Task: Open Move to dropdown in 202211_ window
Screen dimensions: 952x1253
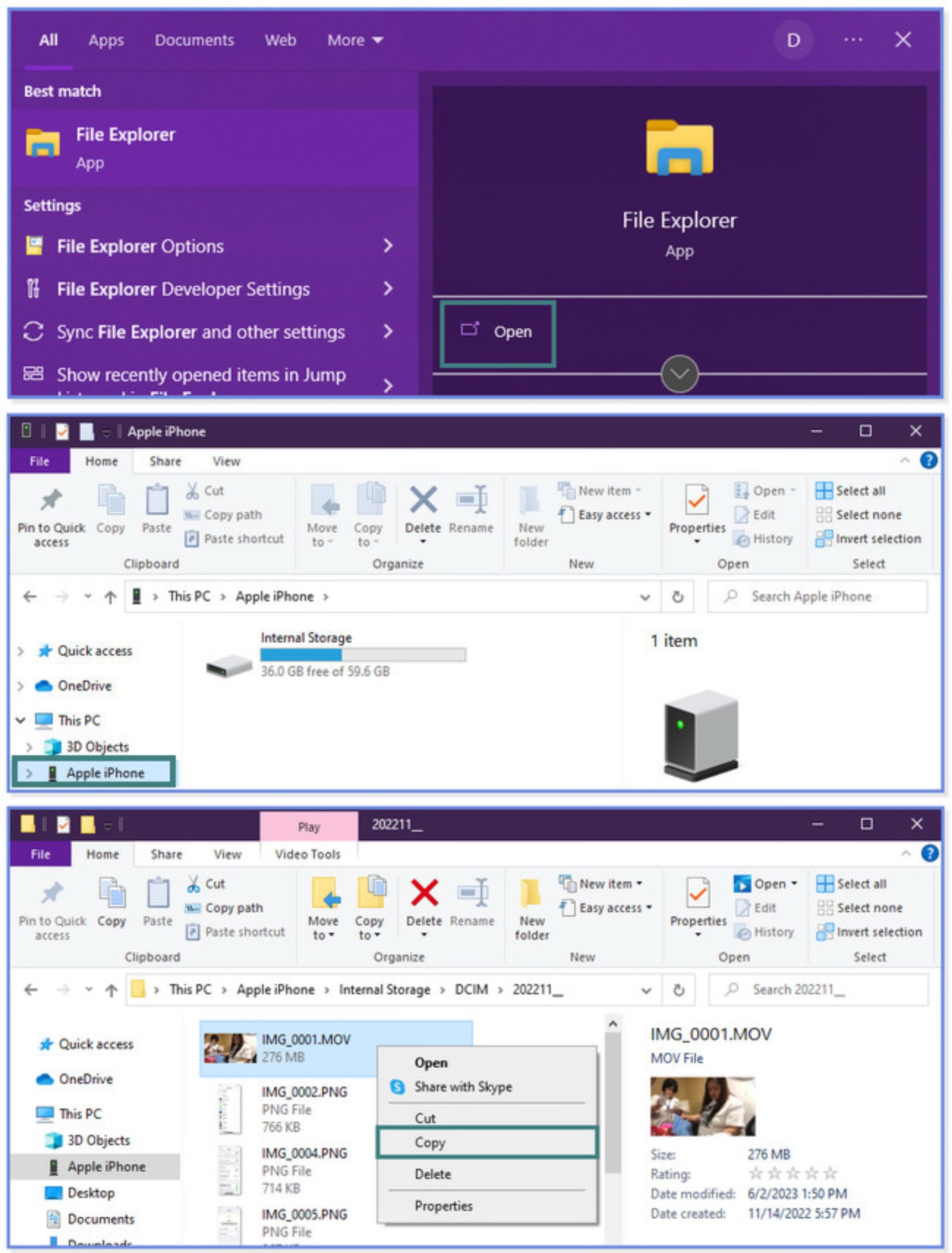Action: 324,909
